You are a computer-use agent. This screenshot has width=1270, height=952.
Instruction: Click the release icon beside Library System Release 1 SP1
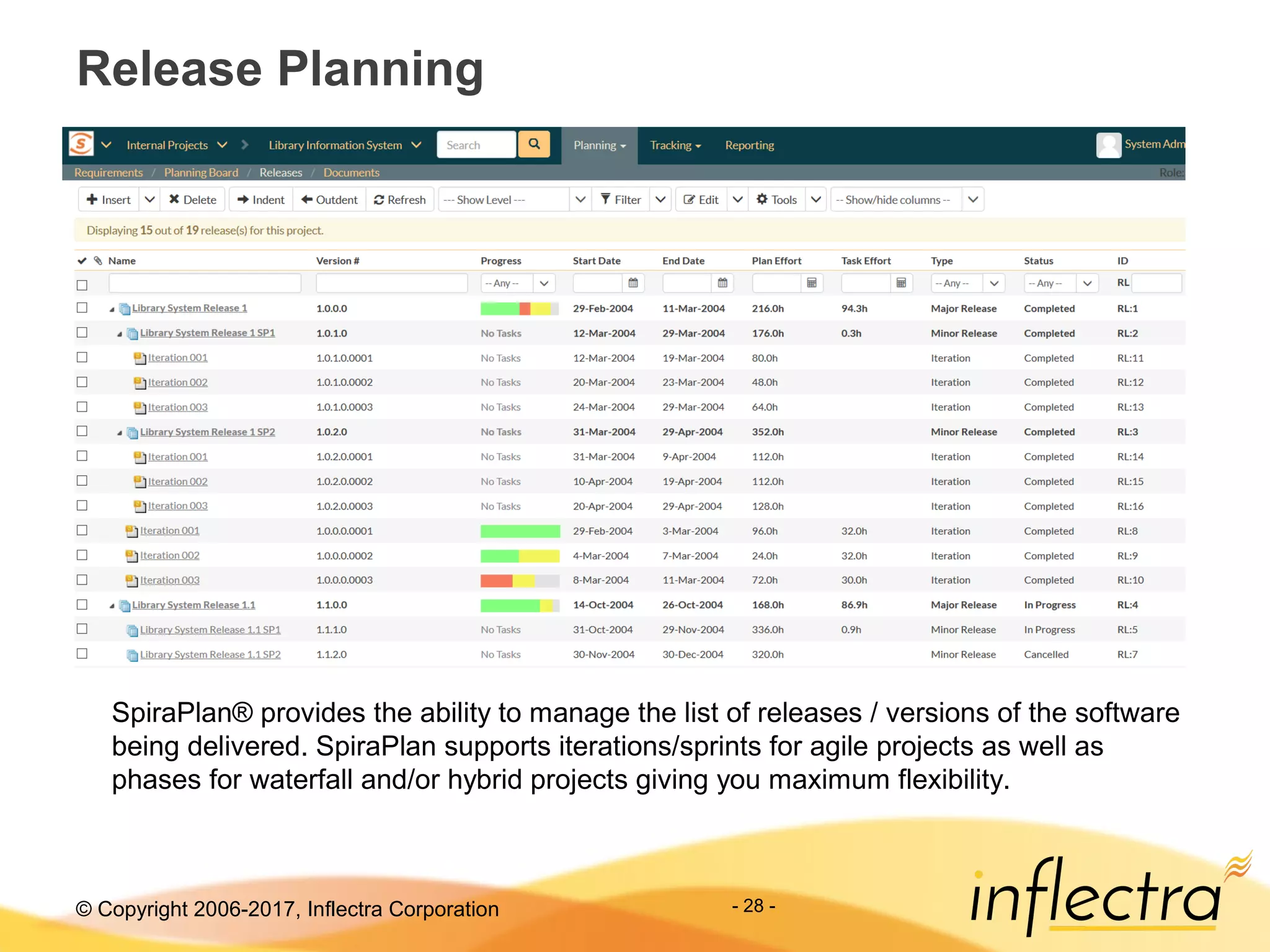coord(133,333)
